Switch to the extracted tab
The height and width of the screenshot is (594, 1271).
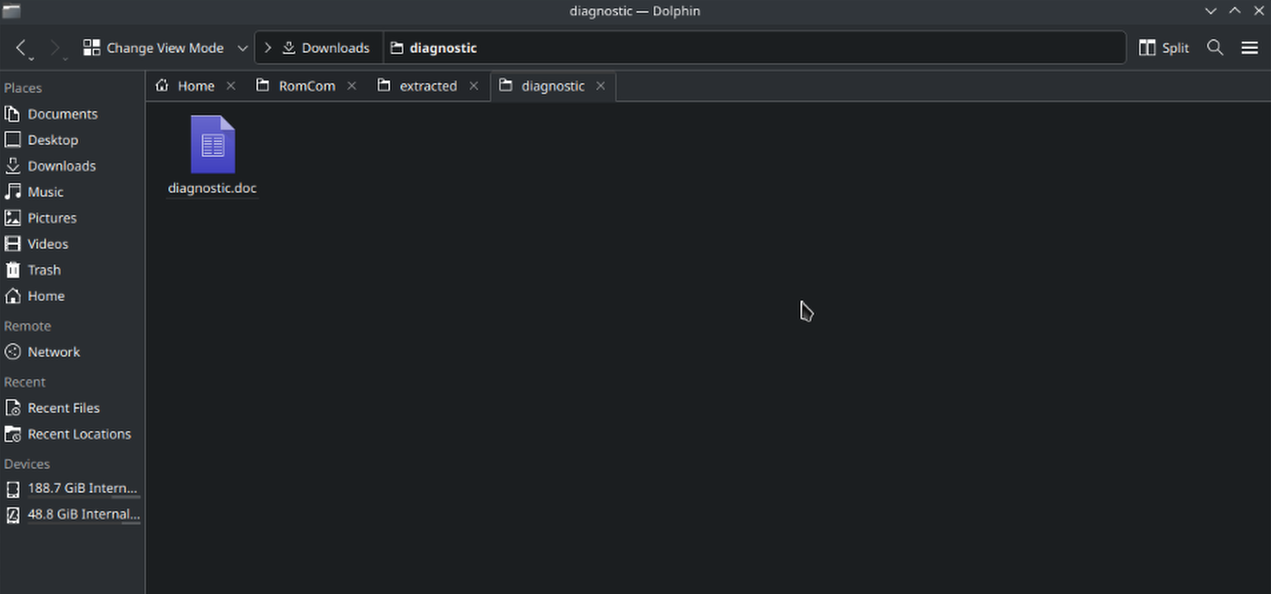point(427,86)
